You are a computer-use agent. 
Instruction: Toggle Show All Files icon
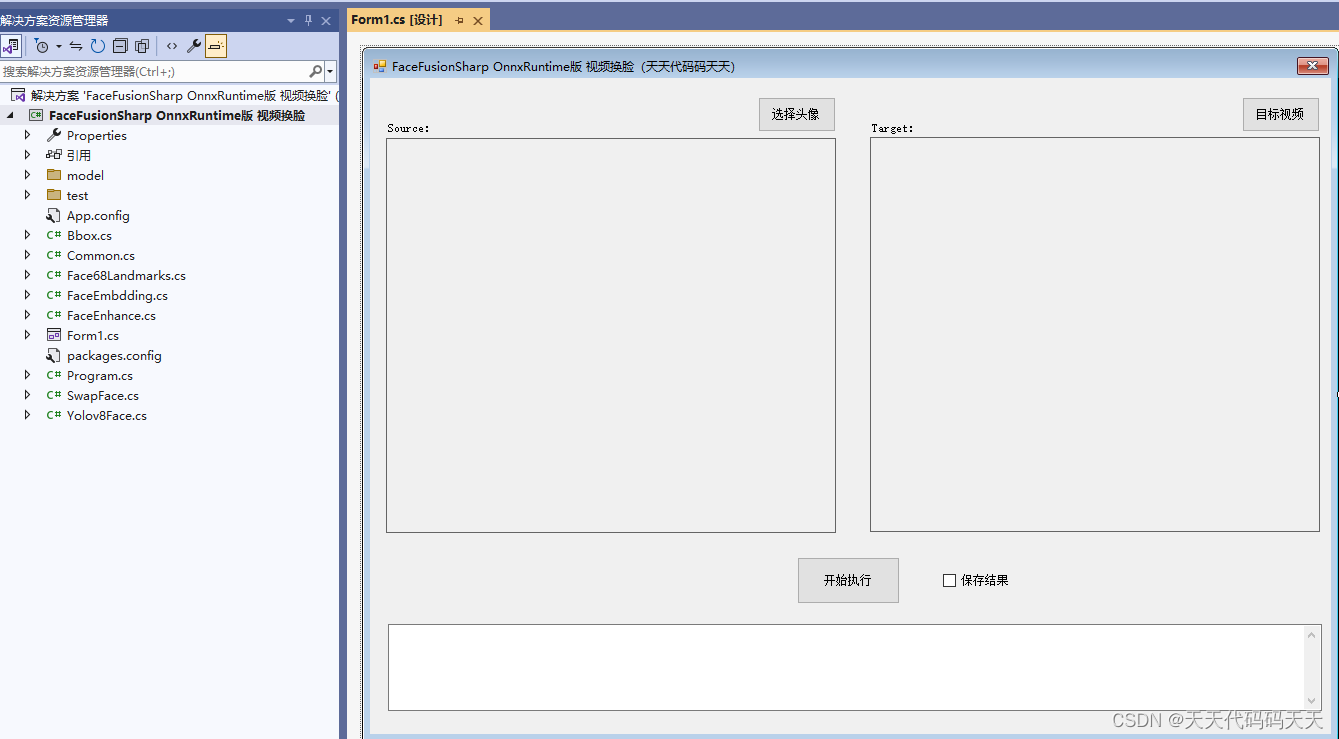click(142, 46)
